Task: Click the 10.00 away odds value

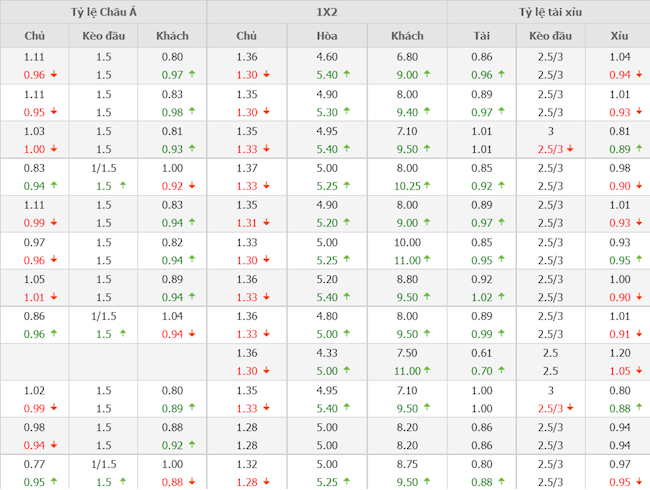Action: click(407, 242)
